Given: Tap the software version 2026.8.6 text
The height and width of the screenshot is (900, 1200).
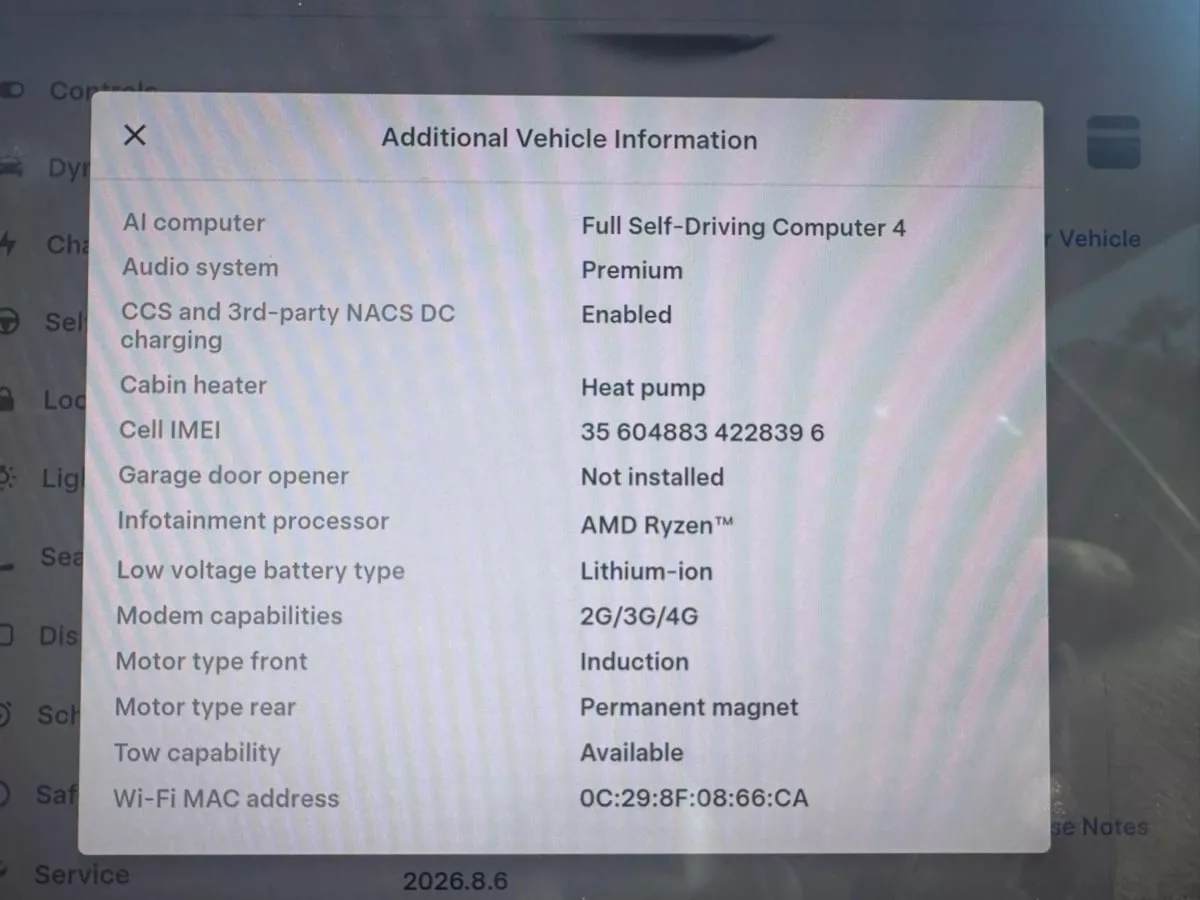Looking at the screenshot, I should click(x=455, y=881).
